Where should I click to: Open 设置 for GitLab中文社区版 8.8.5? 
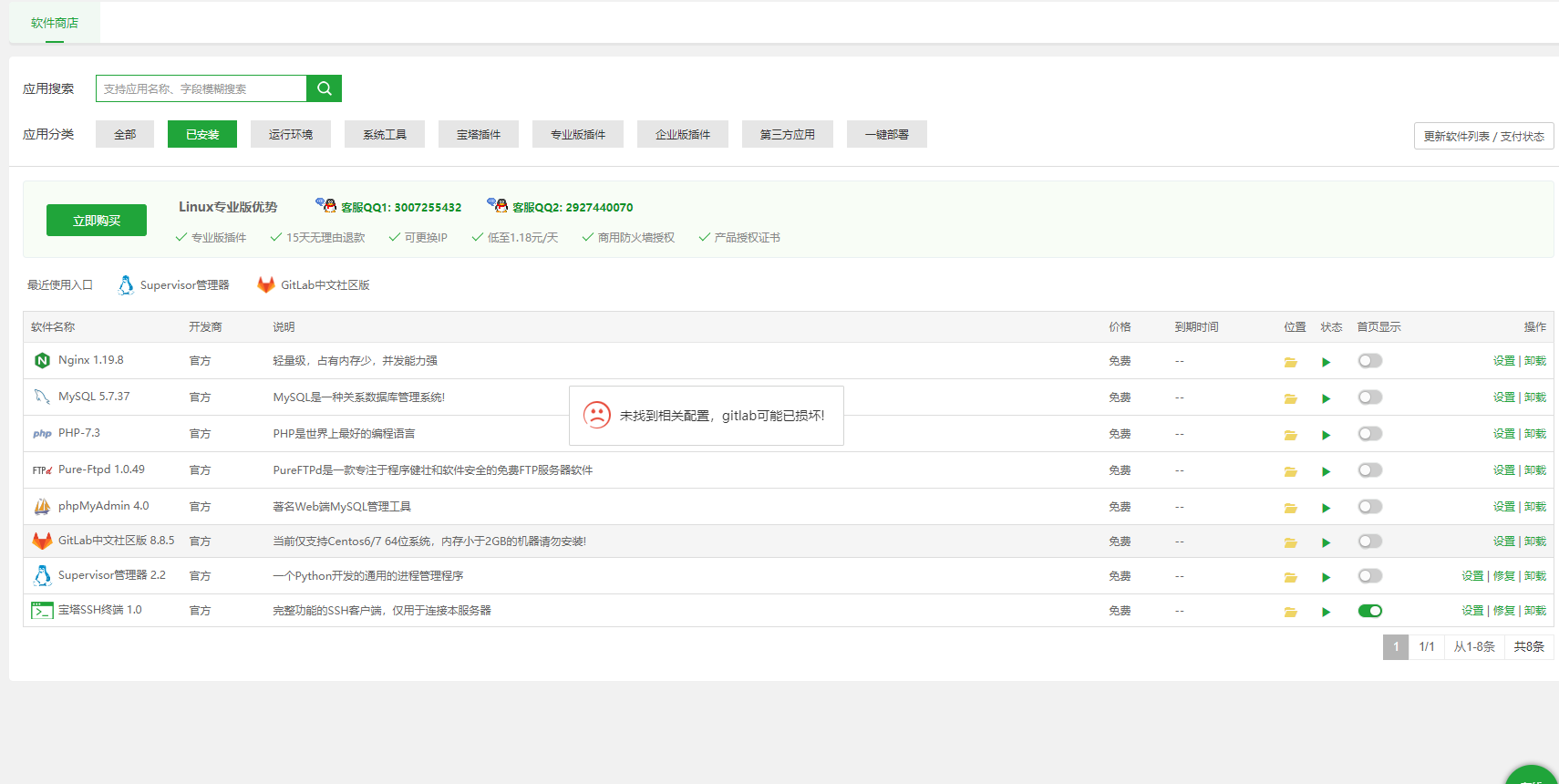tap(1503, 542)
